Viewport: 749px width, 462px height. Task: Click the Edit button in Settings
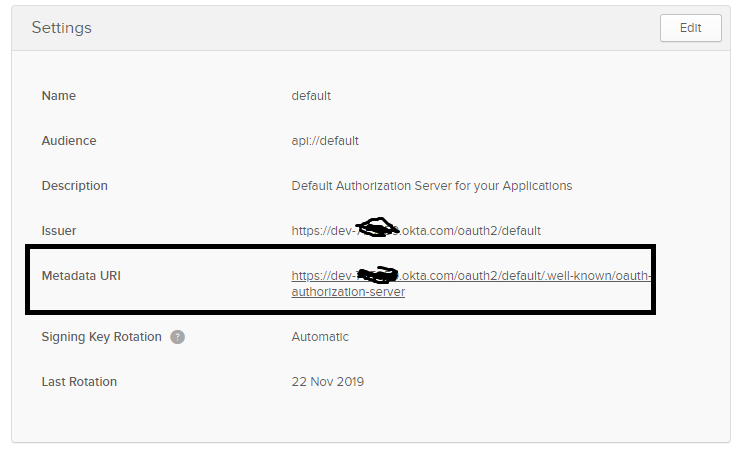(x=690, y=28)
